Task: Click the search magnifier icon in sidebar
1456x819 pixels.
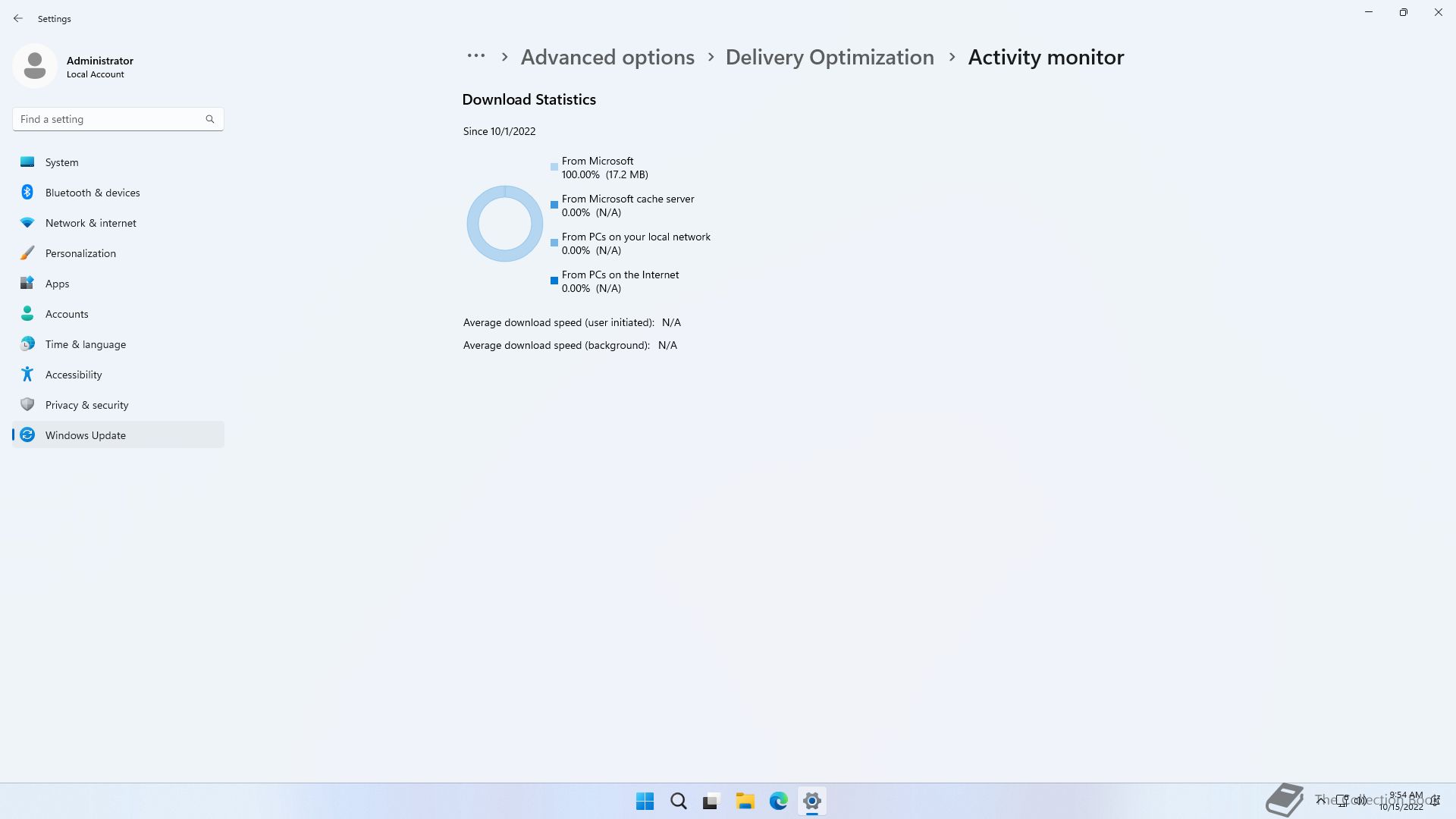Action: pos(210,119)
